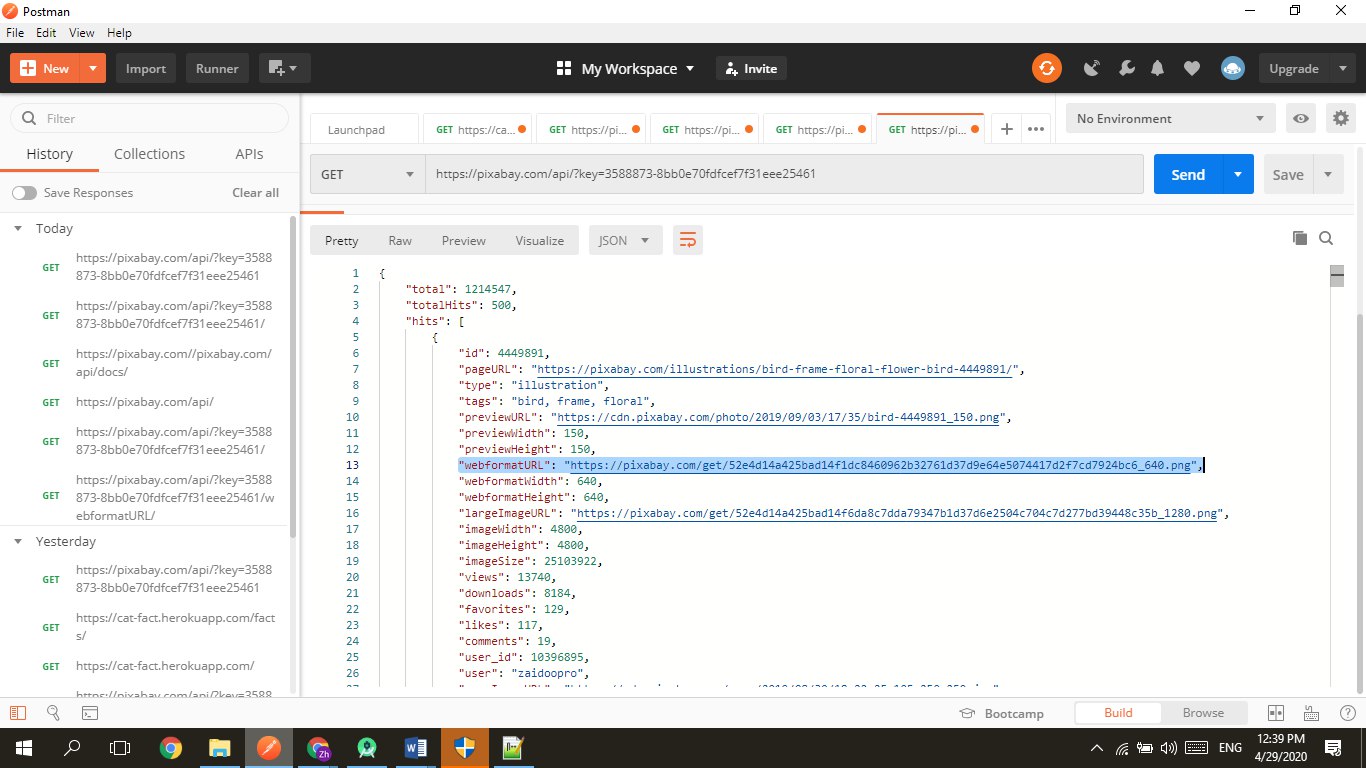Toggle the sidebar icon in status bar
1366x768 pixels.
point(17,713)
